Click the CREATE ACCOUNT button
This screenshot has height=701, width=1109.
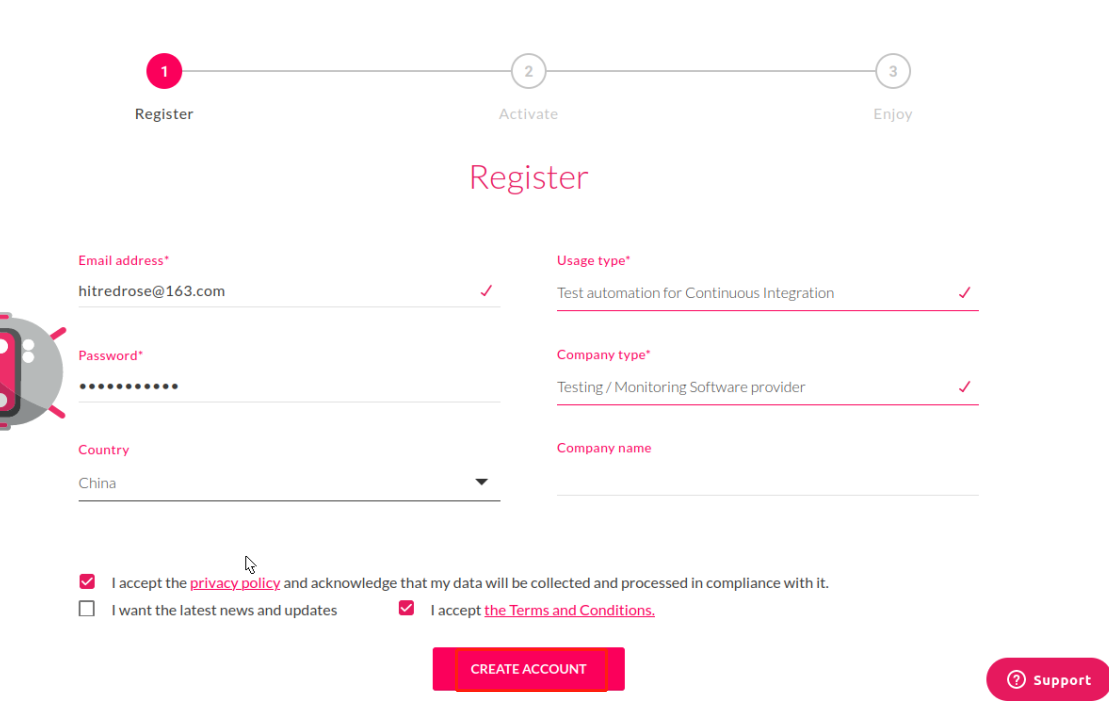pyautogui.click(x=528, y=668)
